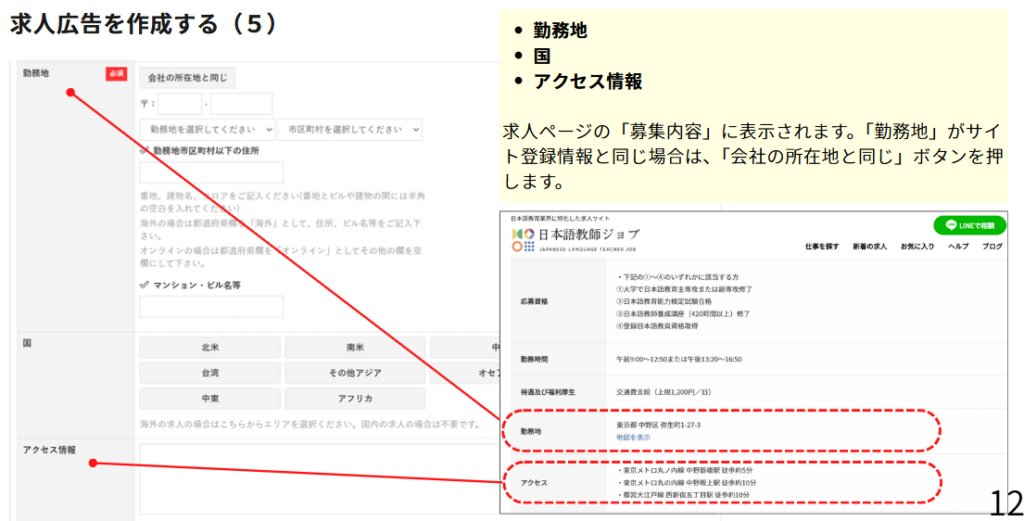Select the 北米 region button
Image resolution: width=1024 pixels, height=521 pixels.
[x=209, y=348]
